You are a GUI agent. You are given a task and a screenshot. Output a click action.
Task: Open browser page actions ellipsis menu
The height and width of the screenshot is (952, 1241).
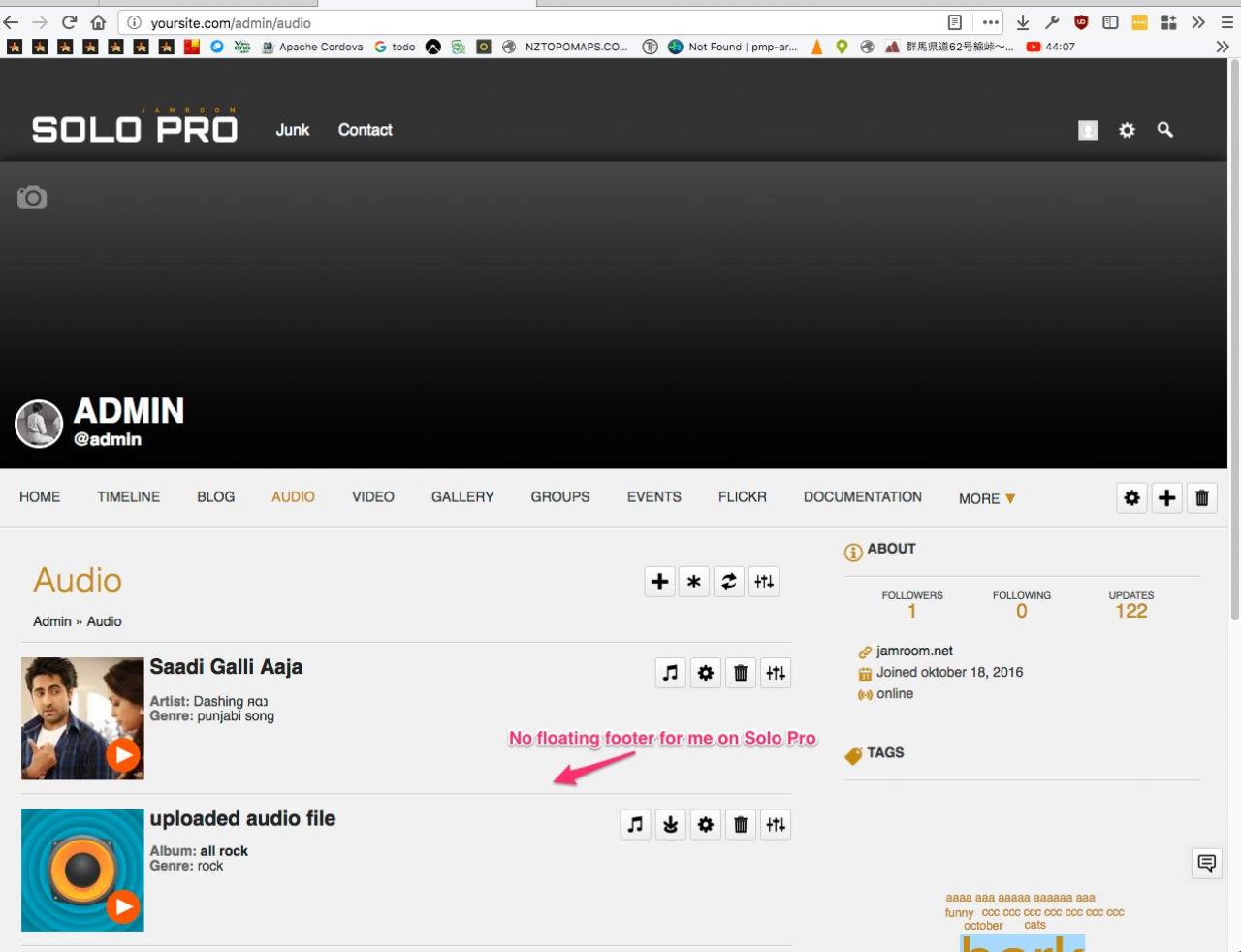(990, 22)
